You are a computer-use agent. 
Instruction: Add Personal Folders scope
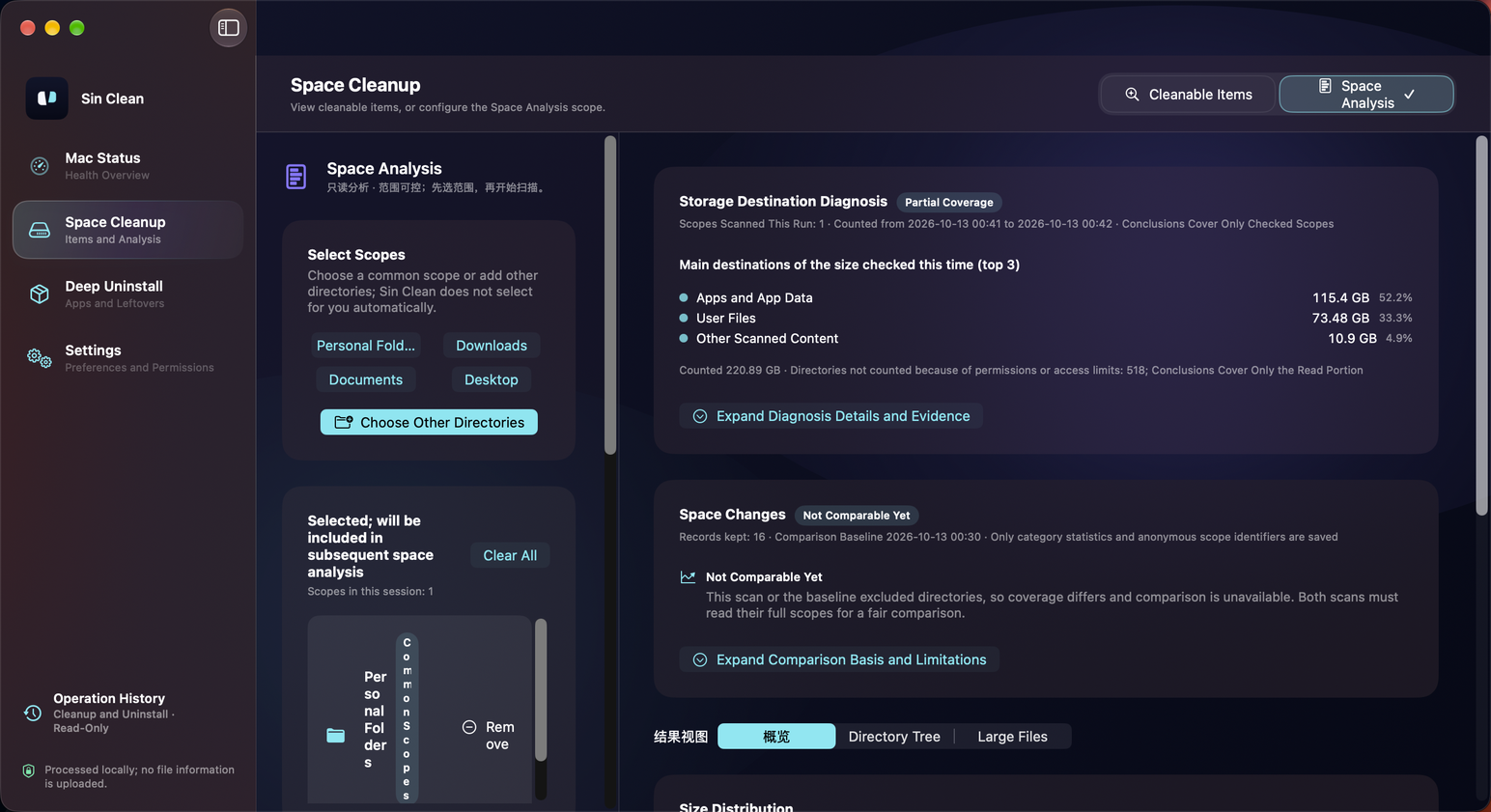[366, 346]
